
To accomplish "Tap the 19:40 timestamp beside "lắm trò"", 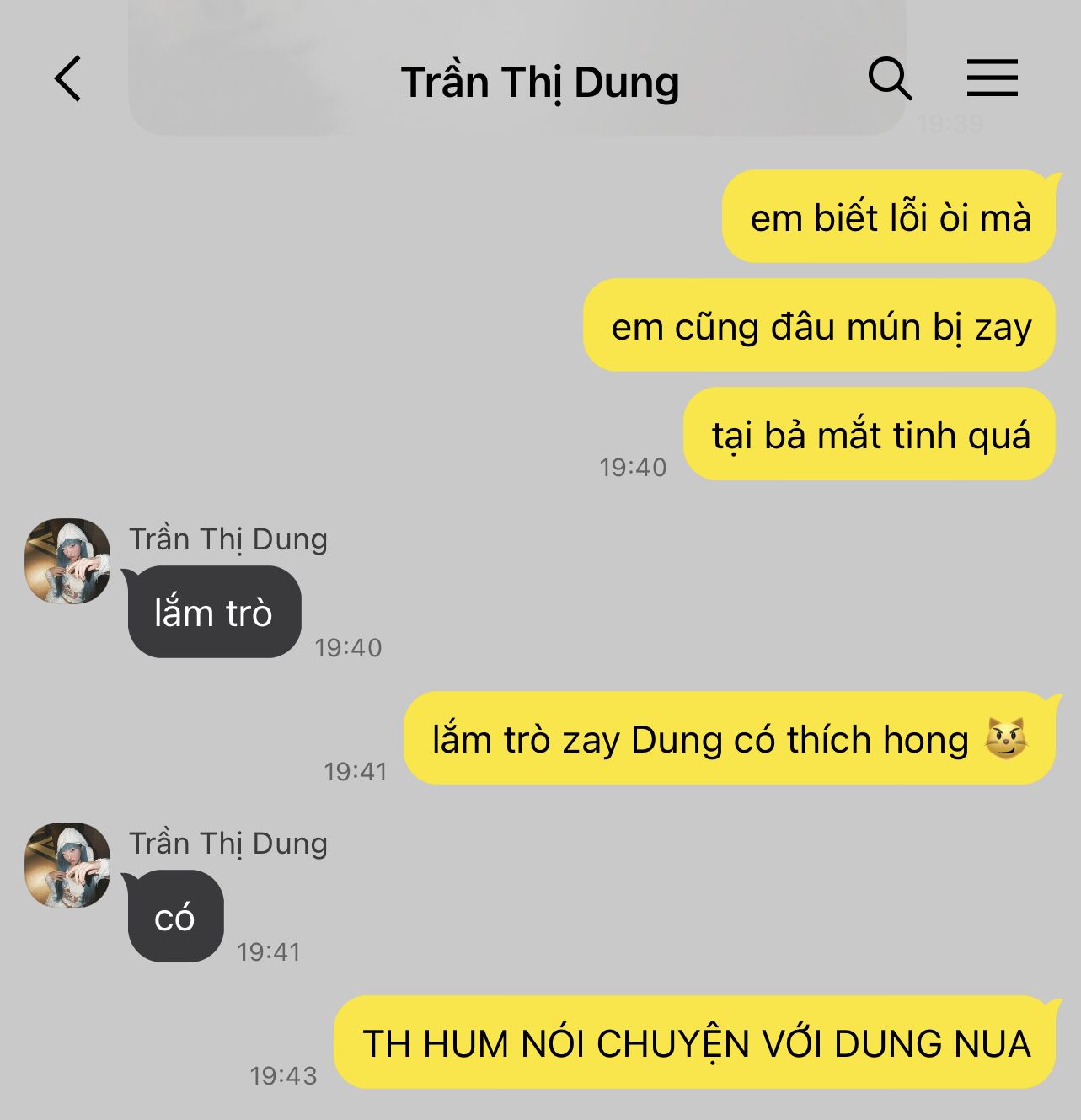I will tap(348, 648).
